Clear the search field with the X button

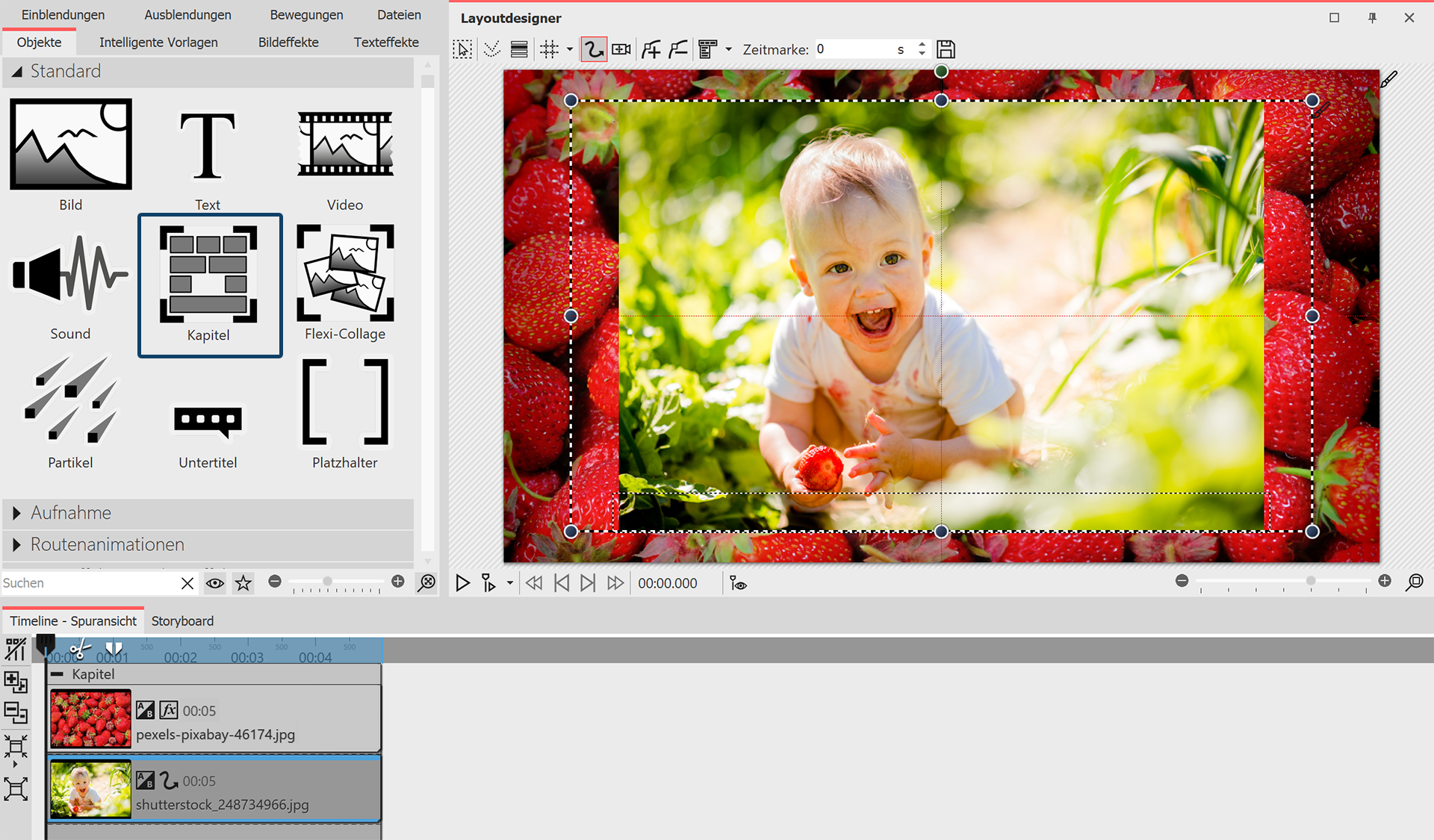[x=187, y=583]
